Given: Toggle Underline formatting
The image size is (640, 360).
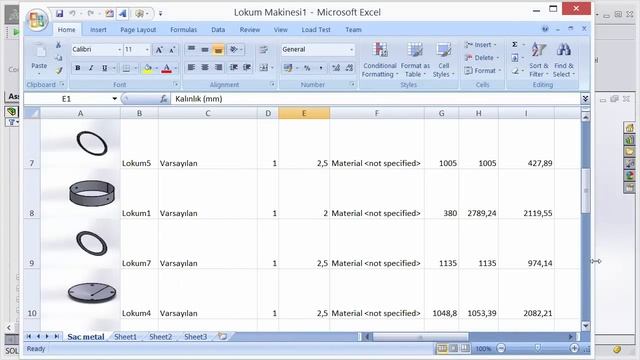Looking at the screenshot, I should [x=104, y=68].
